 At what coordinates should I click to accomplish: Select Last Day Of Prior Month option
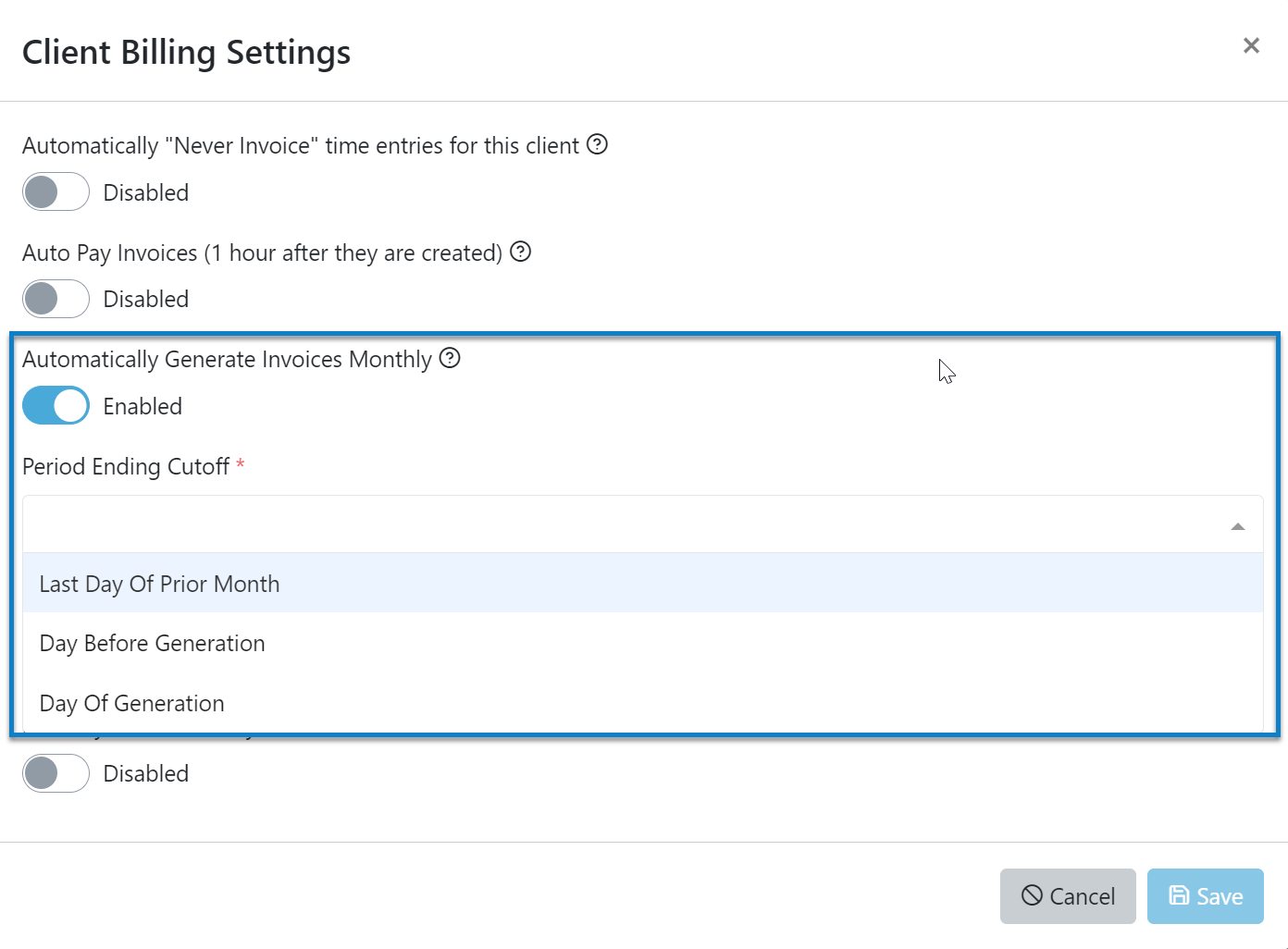(159, 583)
